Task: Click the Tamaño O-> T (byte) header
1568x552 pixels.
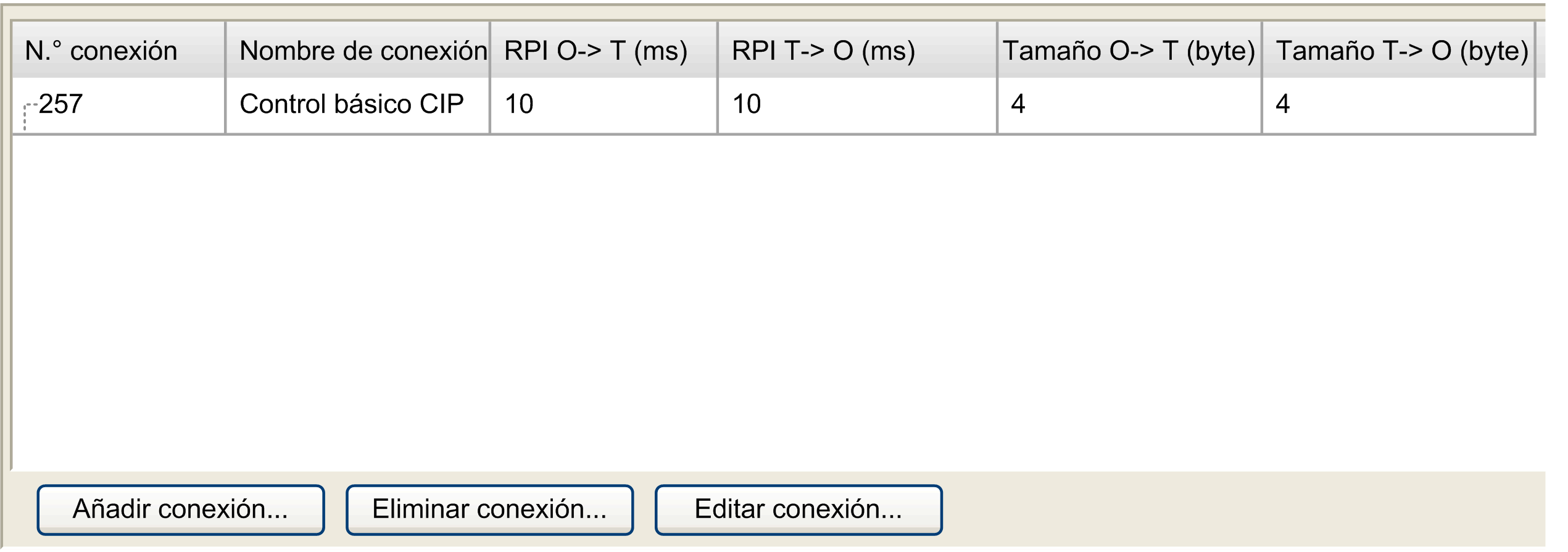Action: click(1129, 51)
